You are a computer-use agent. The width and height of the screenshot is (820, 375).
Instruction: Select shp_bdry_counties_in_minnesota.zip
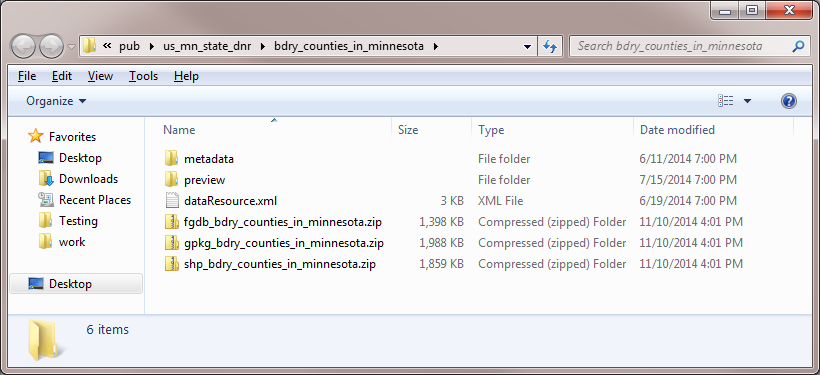(x=280, y=264)
